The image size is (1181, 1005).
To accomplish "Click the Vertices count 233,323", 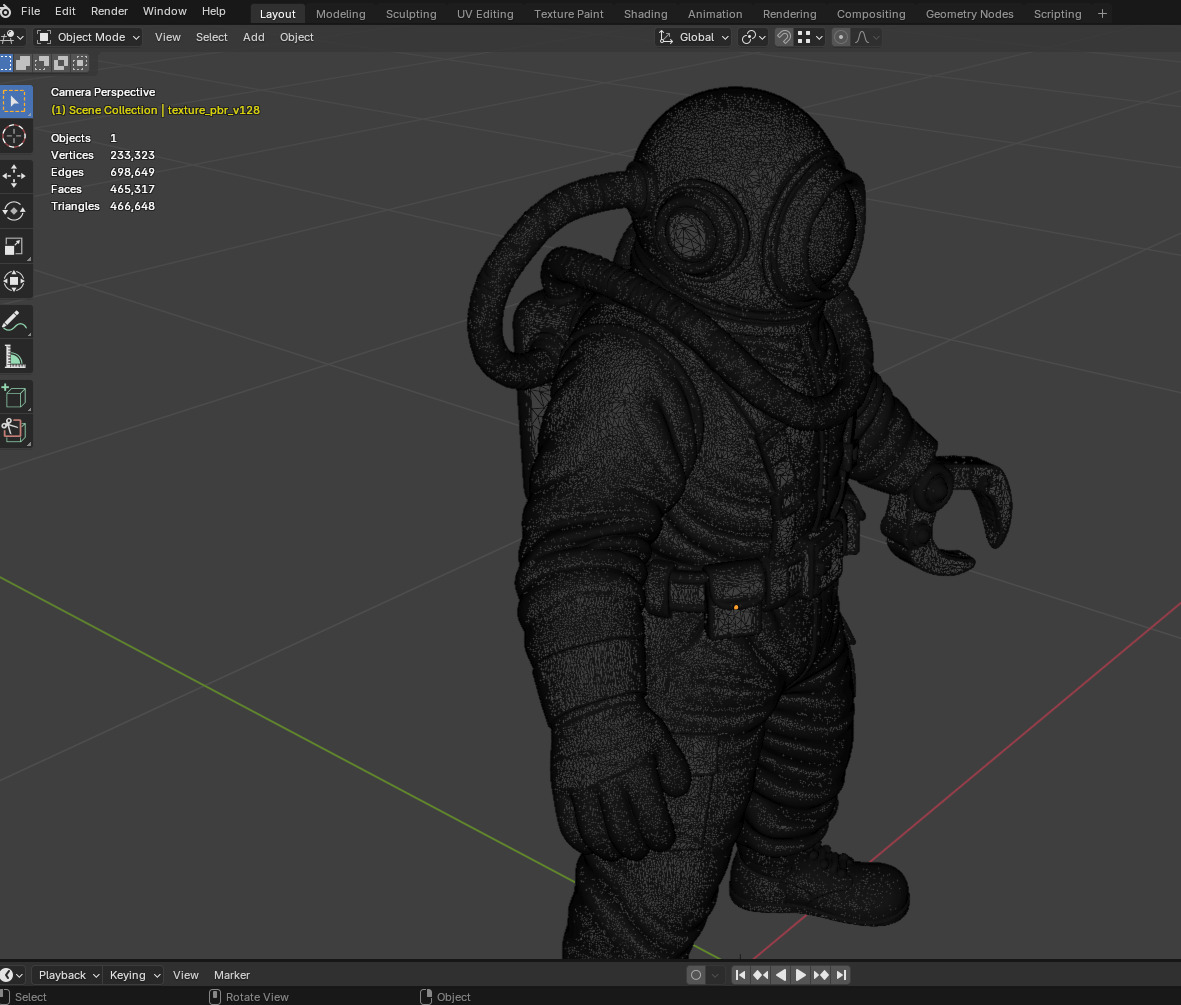I will [x=133, y=155].
